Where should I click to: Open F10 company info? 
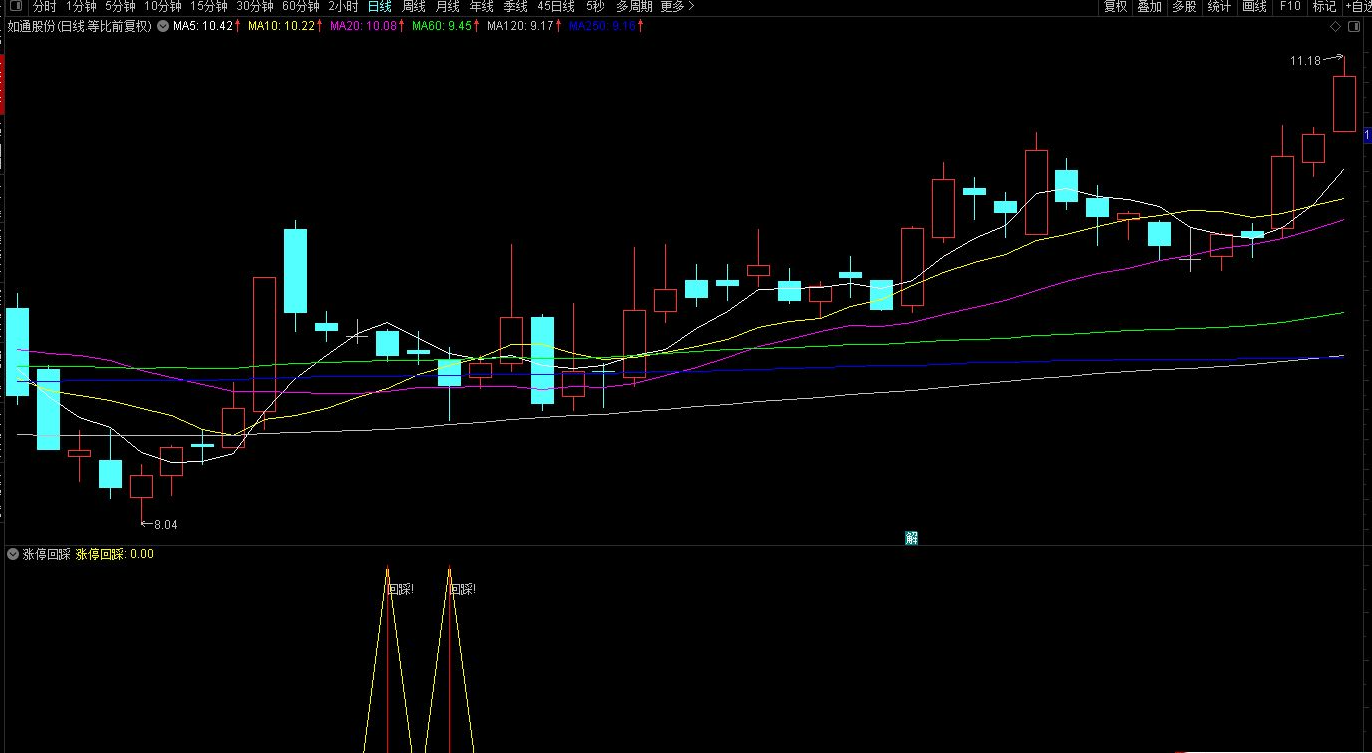pos(1290,6)
